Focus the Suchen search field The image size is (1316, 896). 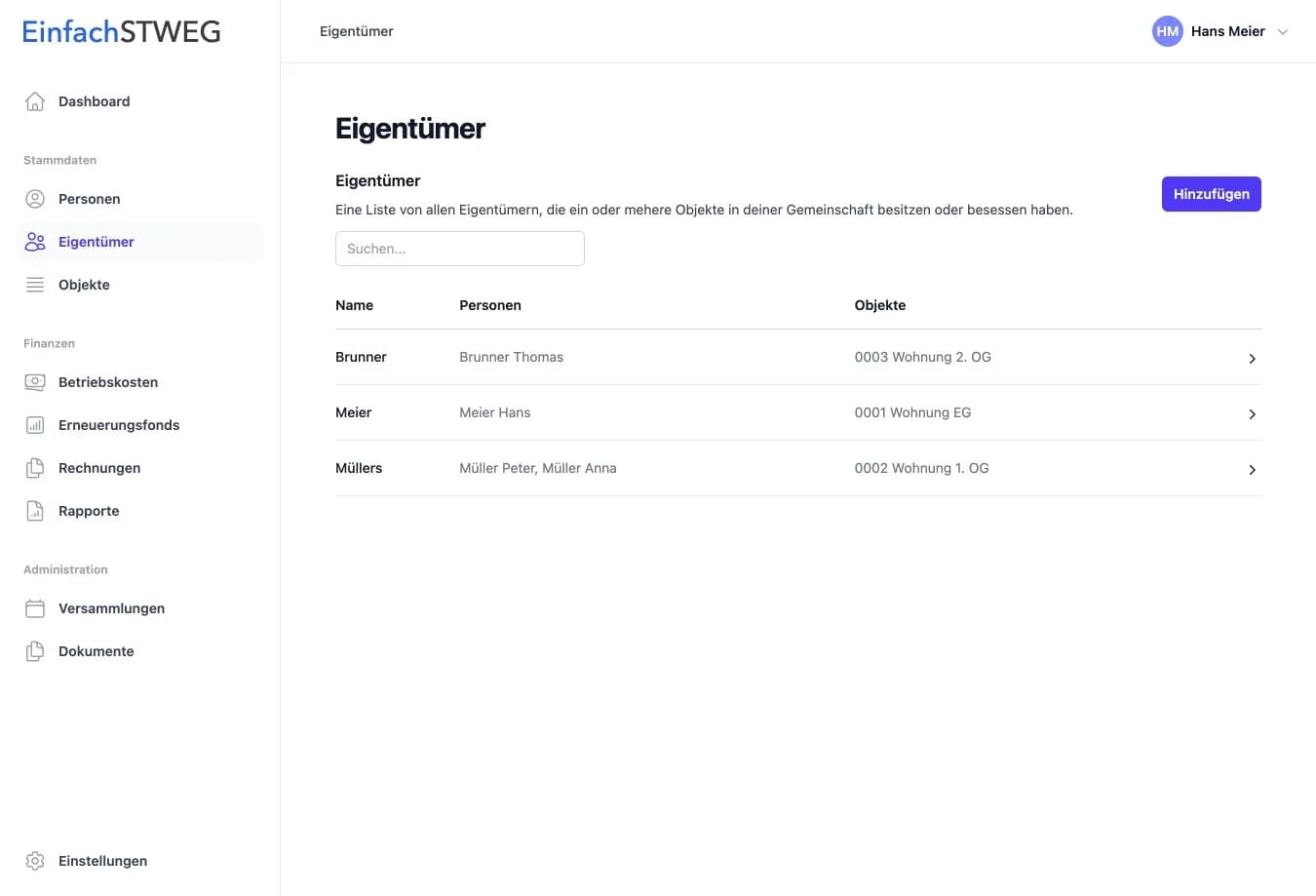tap(460, 249)
